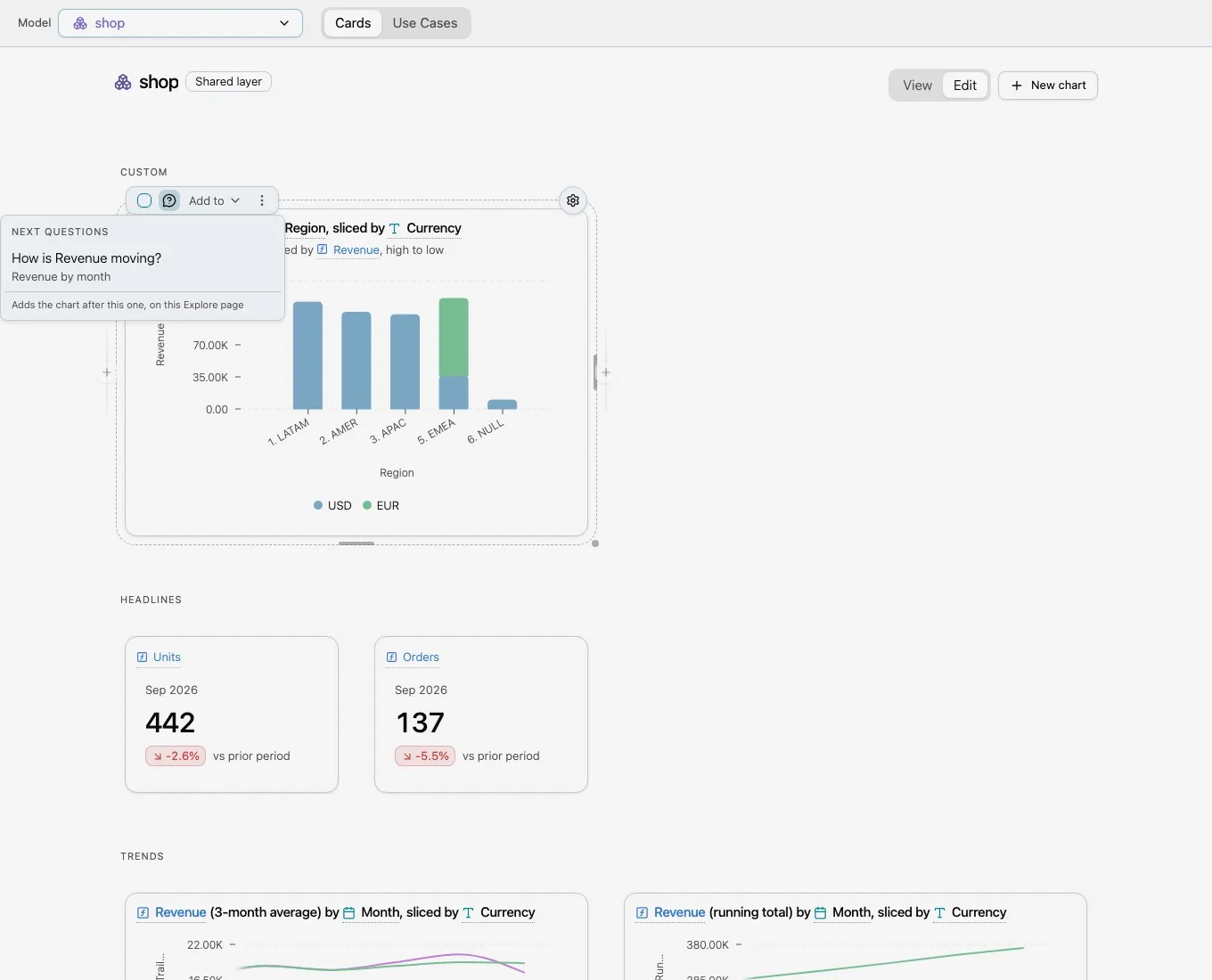Click the Units measure icon in headline card
Image resolution: width=1212 pixels, height=980 pixels.
point(143,657)
